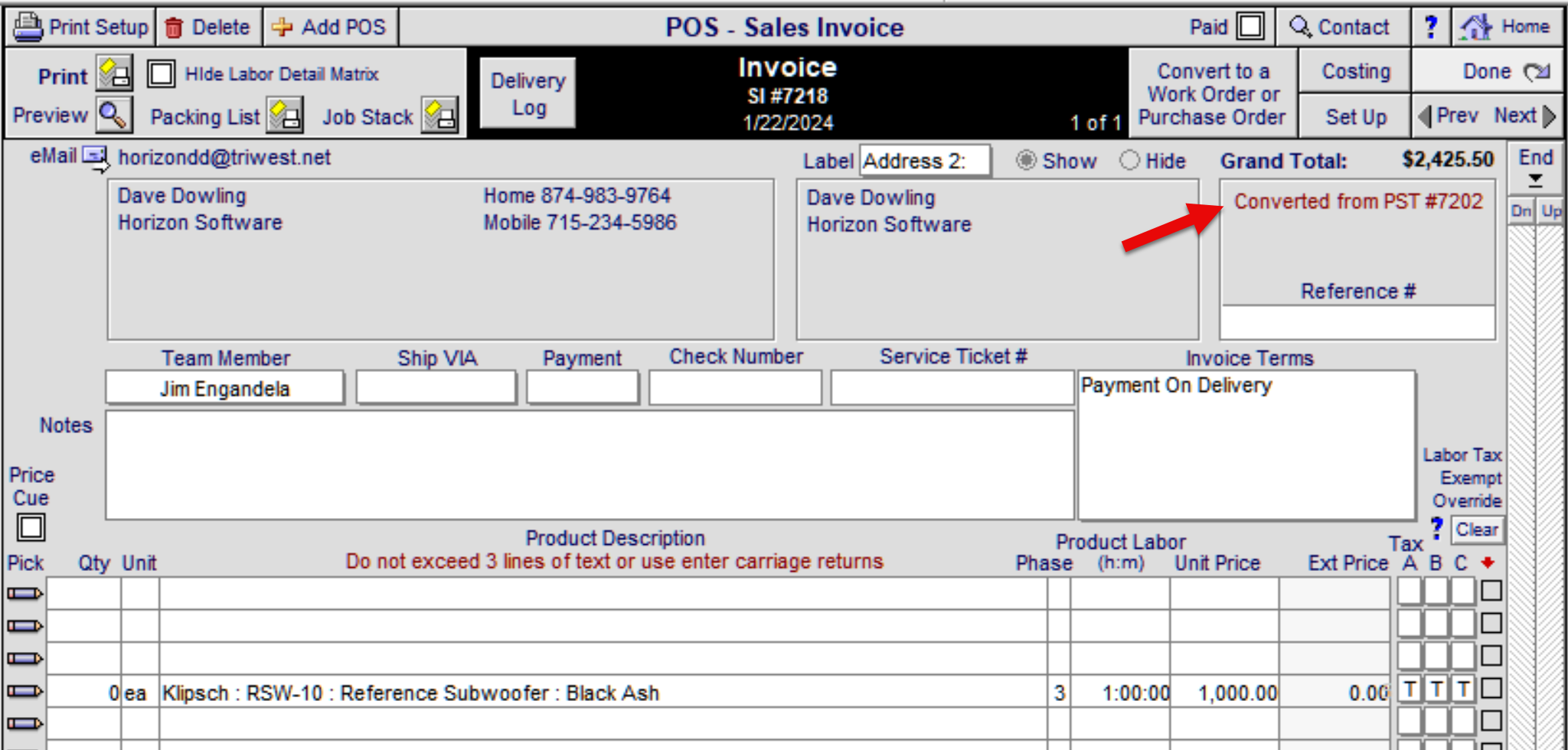This screenshot has width=1568, height=750.
Task: Toggle Tax C on the Klipsch row
Action: [1462, 690]
